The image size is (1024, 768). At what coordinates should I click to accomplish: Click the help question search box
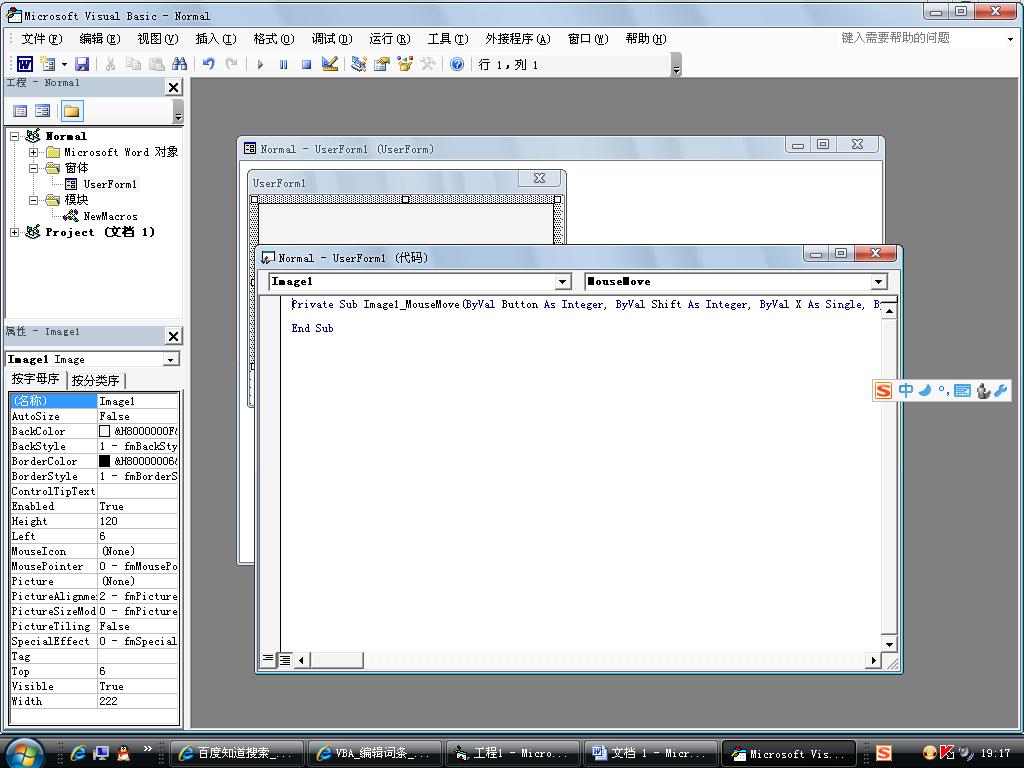coord(920,38)
